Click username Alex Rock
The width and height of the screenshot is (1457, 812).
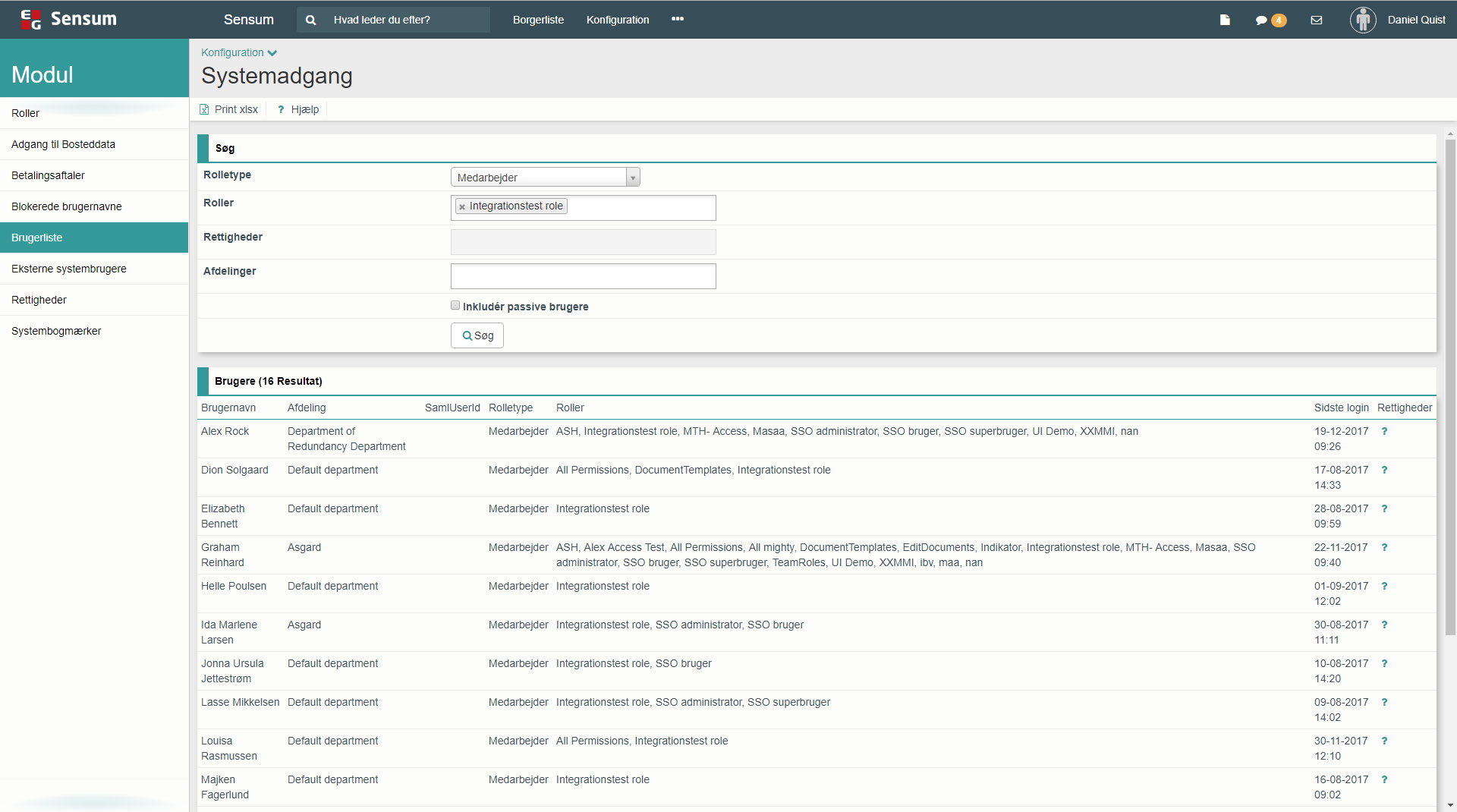pyautogui.click(x=225, y=431)
